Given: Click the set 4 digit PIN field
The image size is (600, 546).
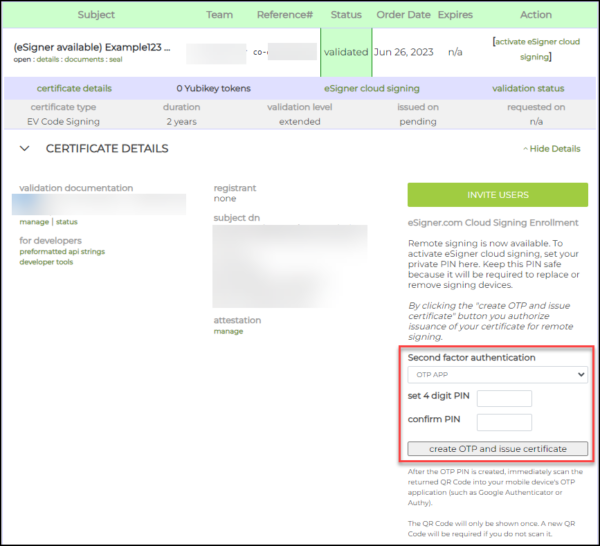Looking at the screenshot, I should pos(504,399).
